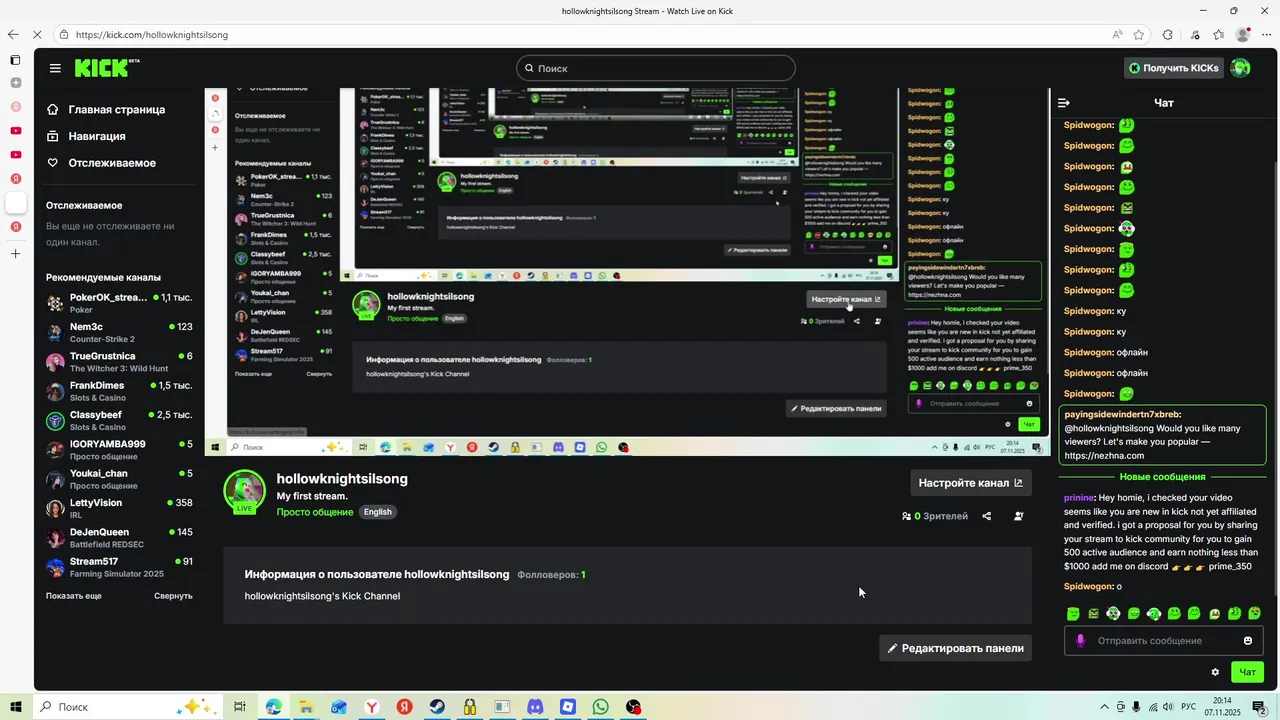The height and width of the screenshot is (720, 1280).
Task: Collapse the chat panel arrow icon
Action: [1064, 103]
